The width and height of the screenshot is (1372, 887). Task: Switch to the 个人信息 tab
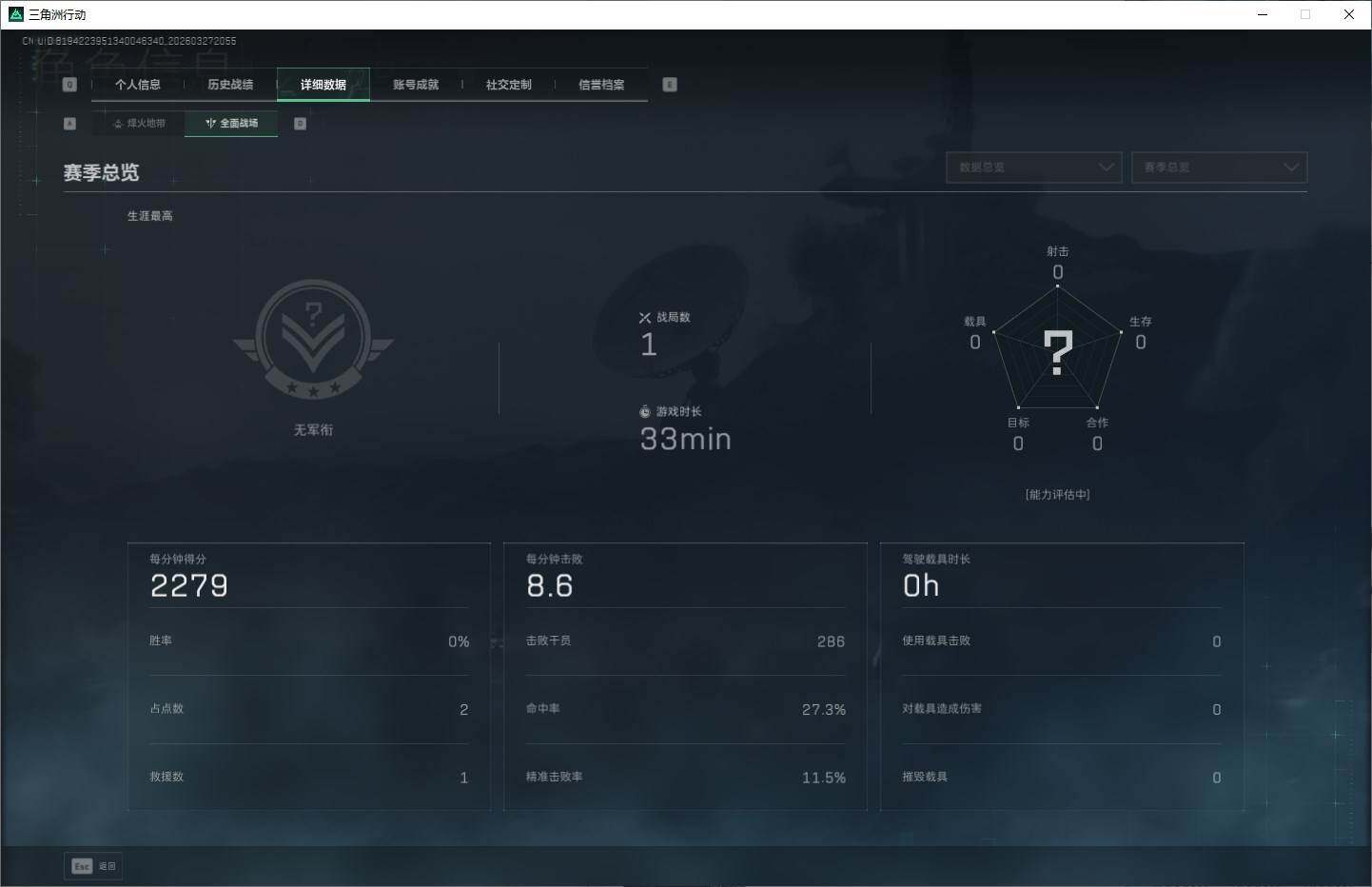click(x=138, y=85)
